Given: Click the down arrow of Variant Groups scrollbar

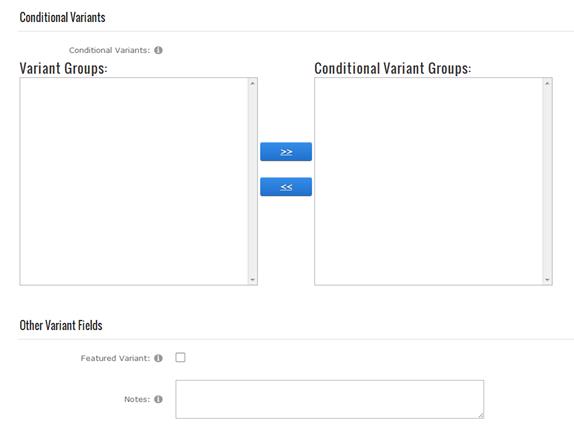Looking at the screenshot, I should (x=252, y=280).
